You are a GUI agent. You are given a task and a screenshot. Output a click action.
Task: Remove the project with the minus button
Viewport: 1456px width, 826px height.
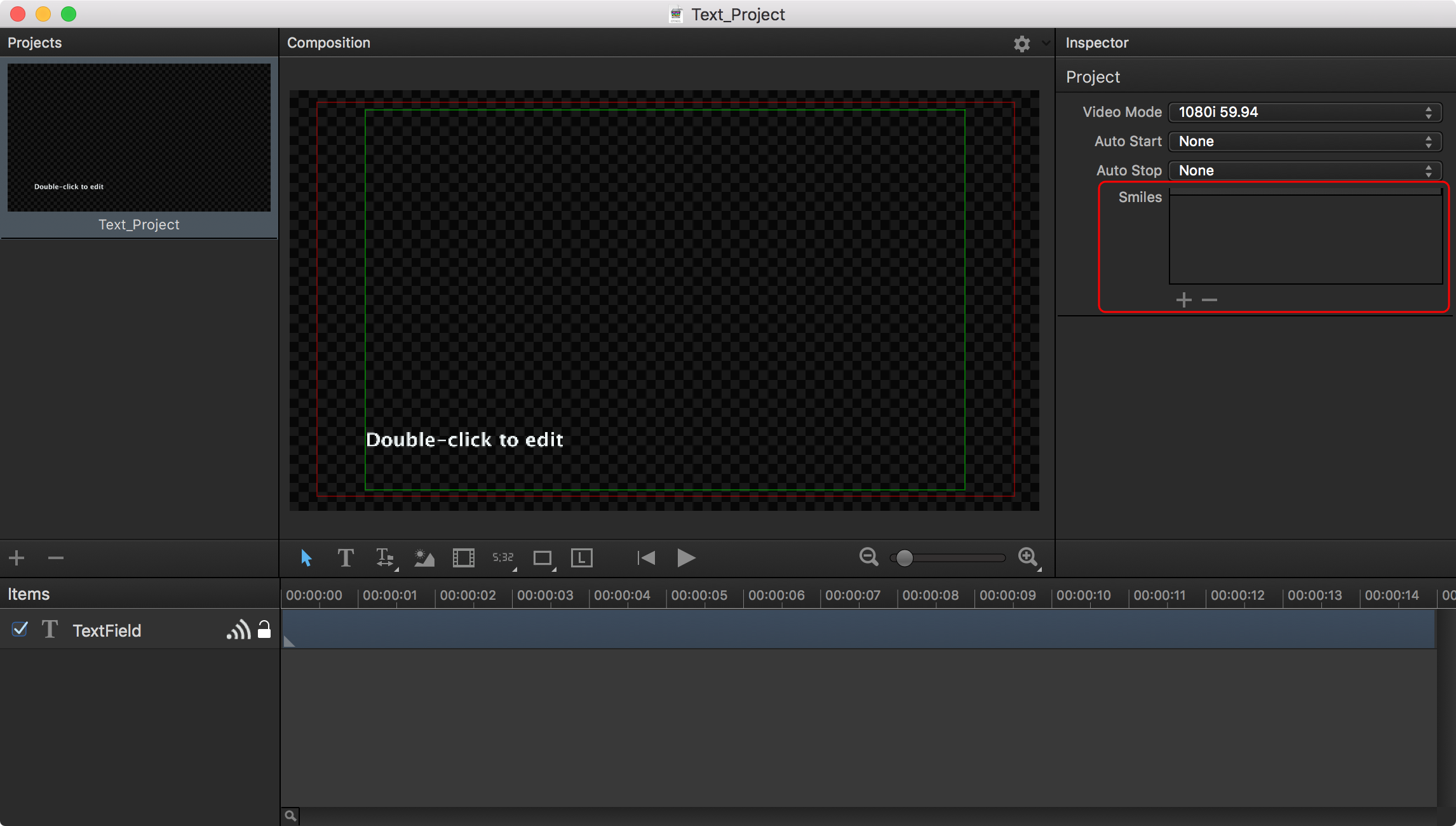pos(56,558)
